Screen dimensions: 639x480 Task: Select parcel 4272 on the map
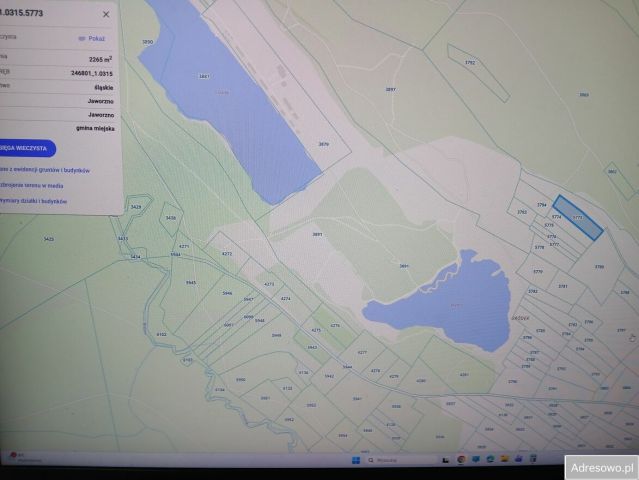tap(227, 254)
